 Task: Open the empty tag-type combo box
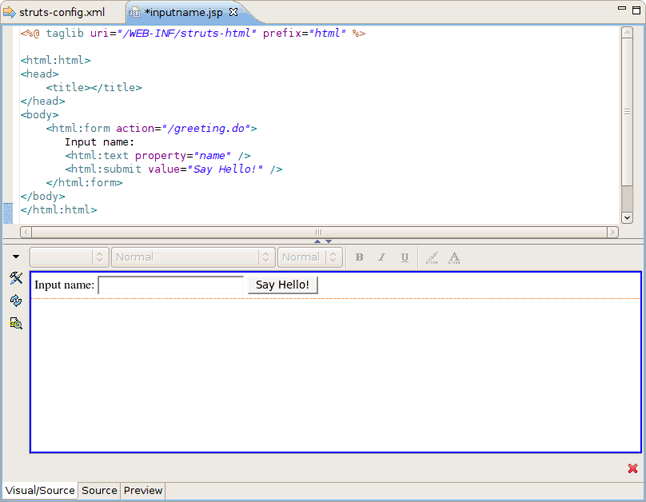[69, 257]
